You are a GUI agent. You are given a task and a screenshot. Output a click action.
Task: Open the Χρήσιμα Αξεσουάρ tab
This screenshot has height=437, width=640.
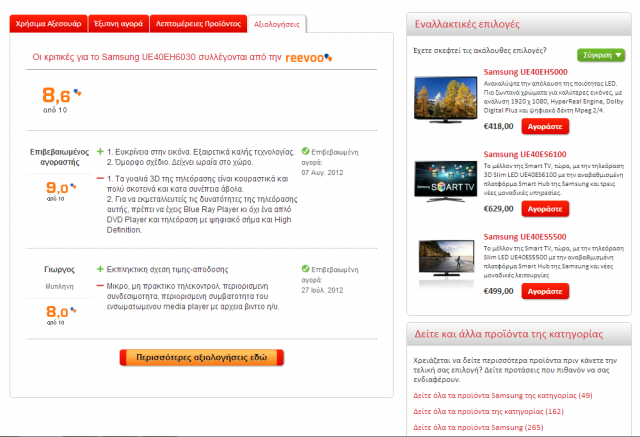(x=49, y=24)
